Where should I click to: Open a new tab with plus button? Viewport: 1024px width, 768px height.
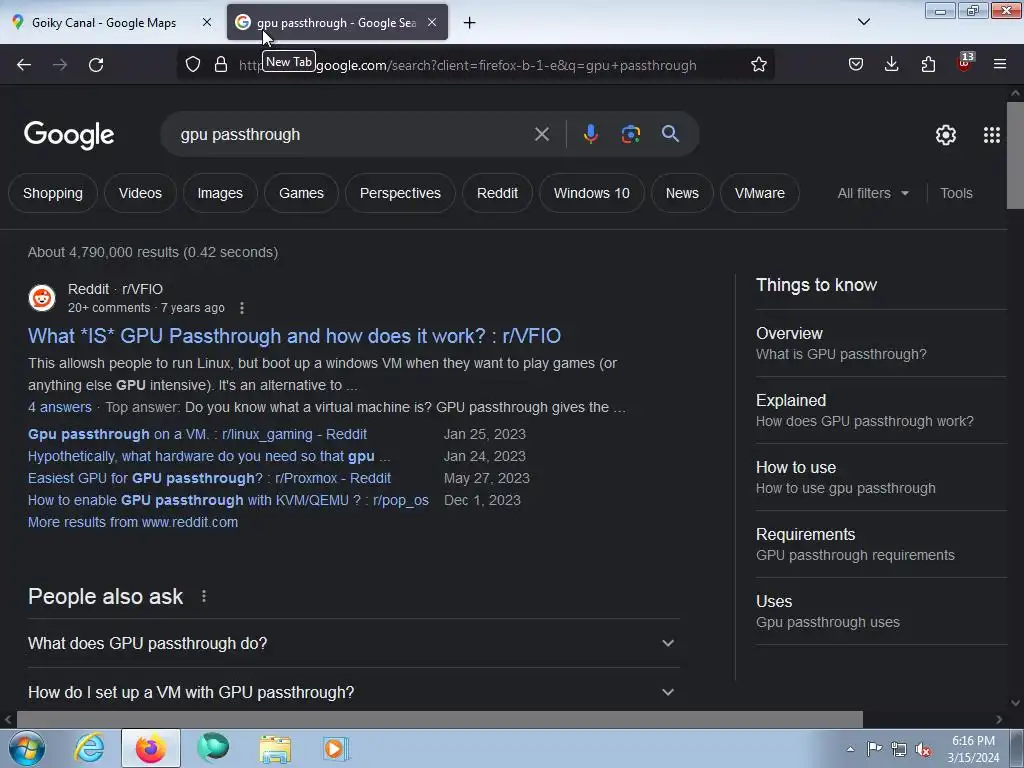pos(470,23)
